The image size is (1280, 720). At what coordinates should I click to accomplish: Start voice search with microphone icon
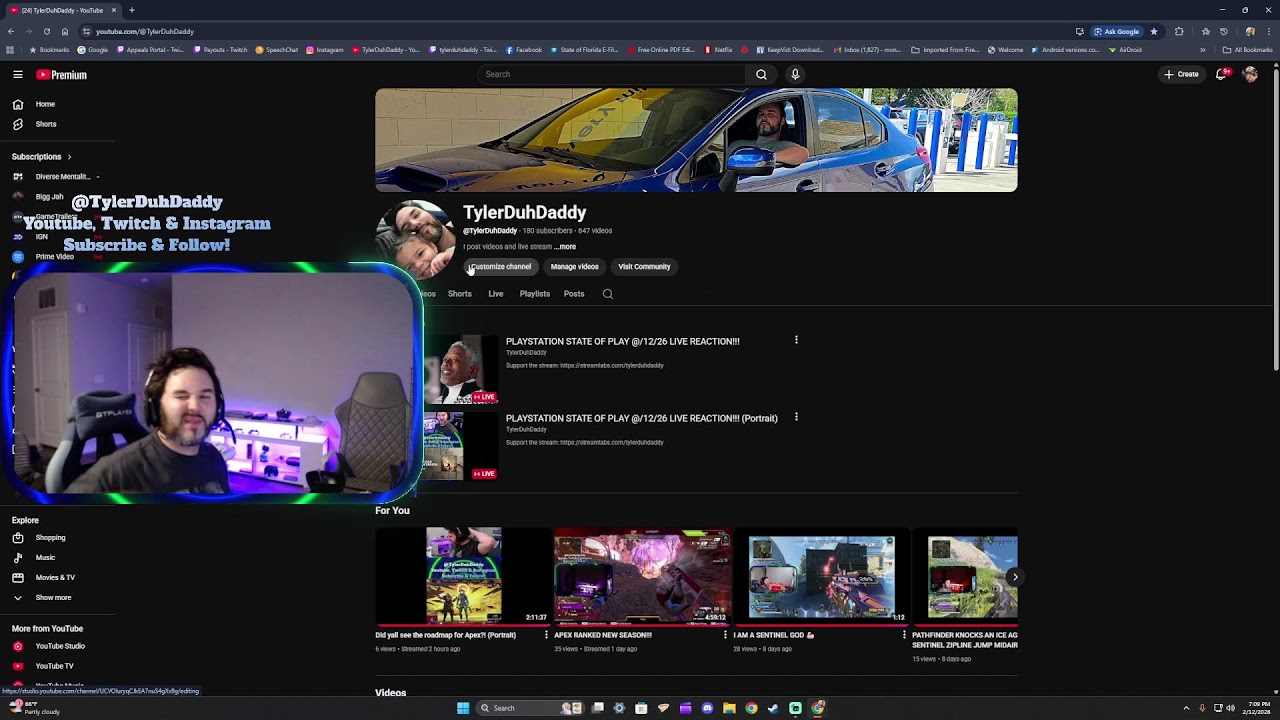(795, 74)
